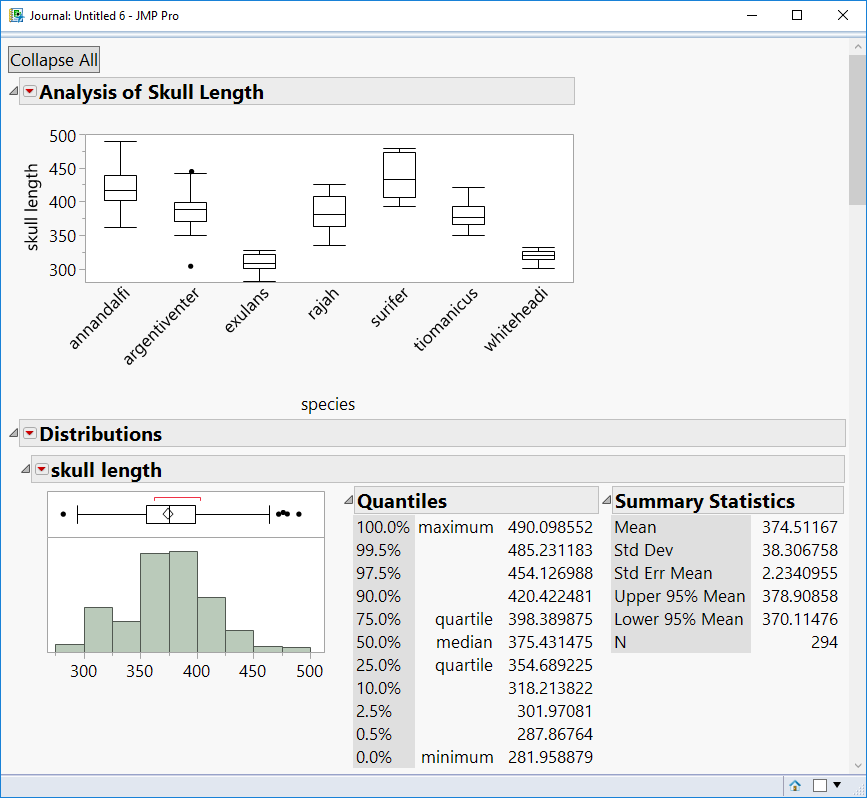Click the Upper 95% Mean label
The image size is (867, 798).
tap(680, 596)
